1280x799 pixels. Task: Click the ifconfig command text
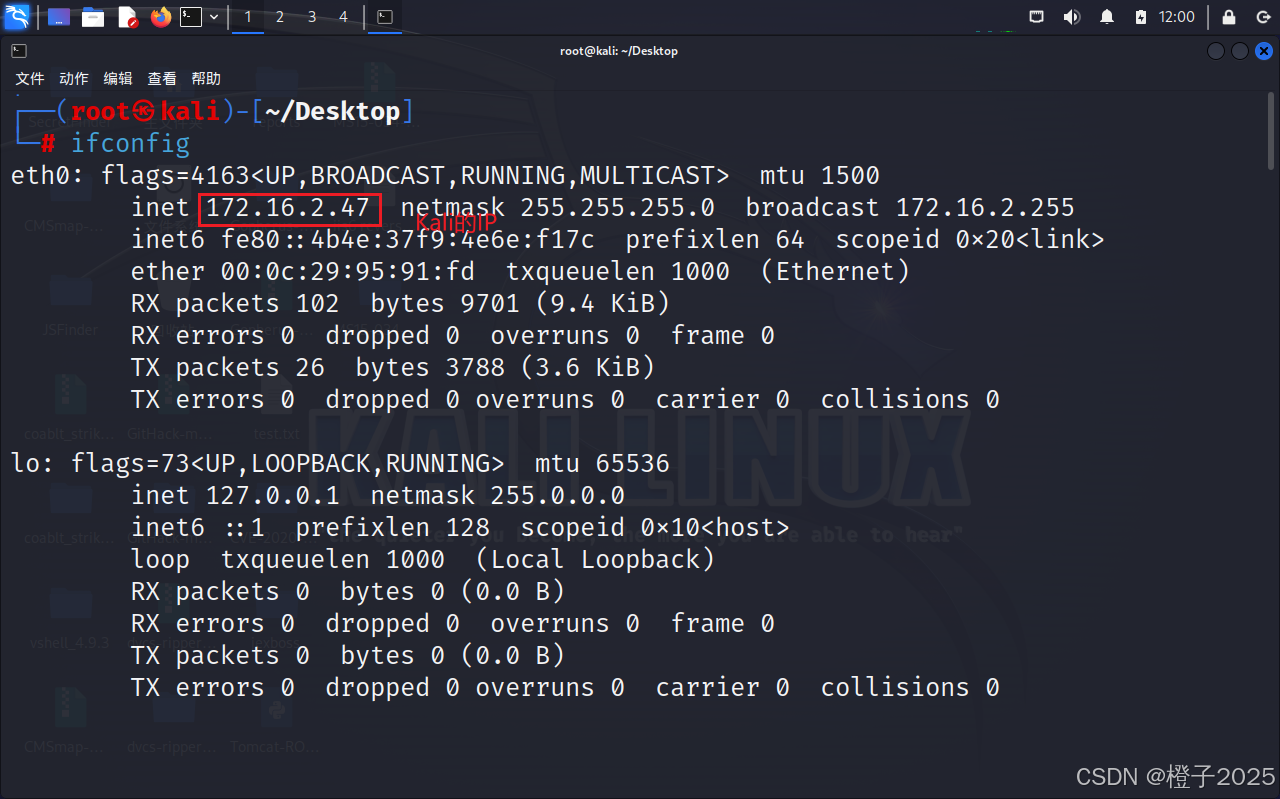coord(130,144)
